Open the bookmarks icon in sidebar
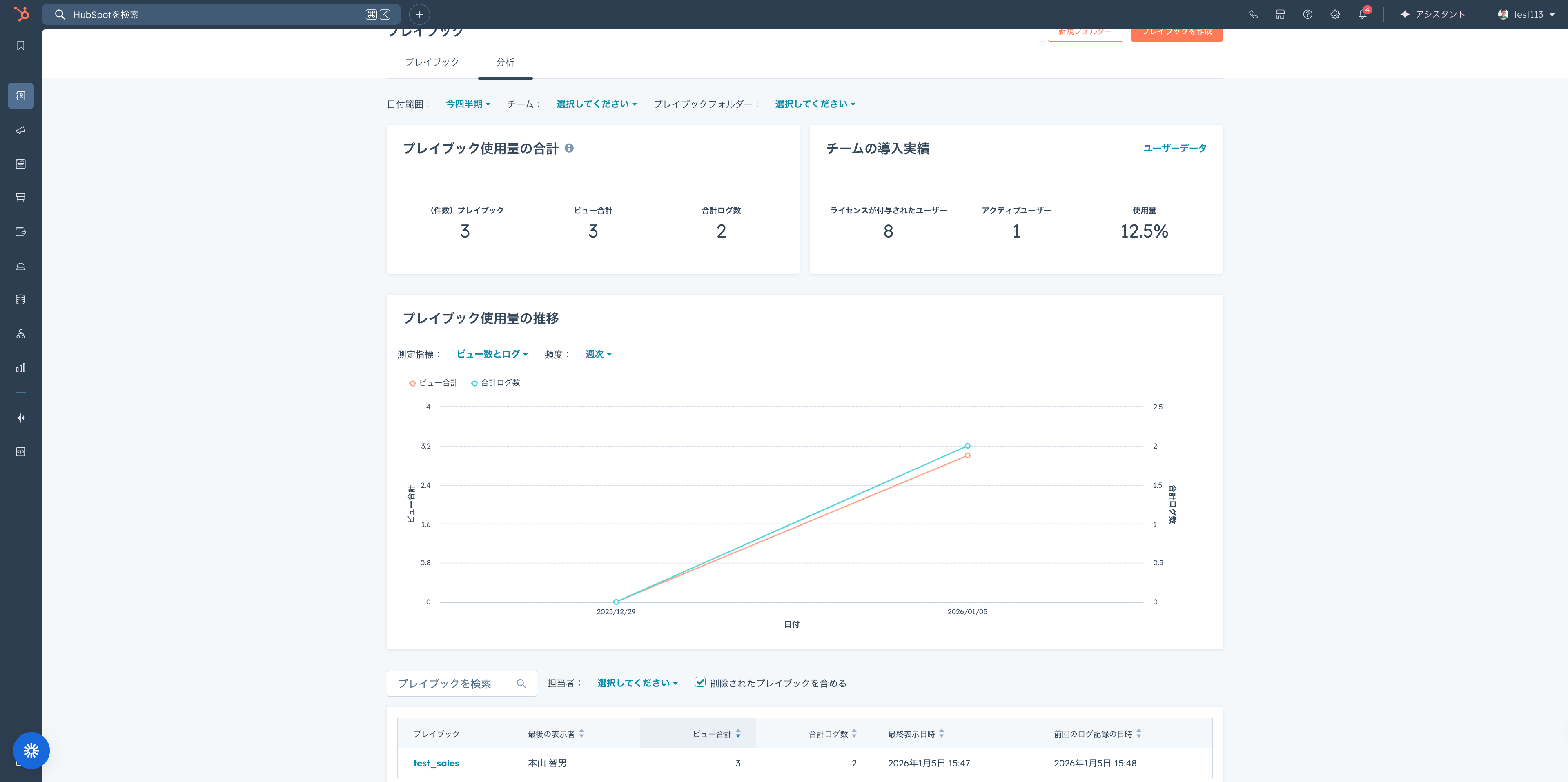The image size is (1568, 782). [x=21, y=46]
